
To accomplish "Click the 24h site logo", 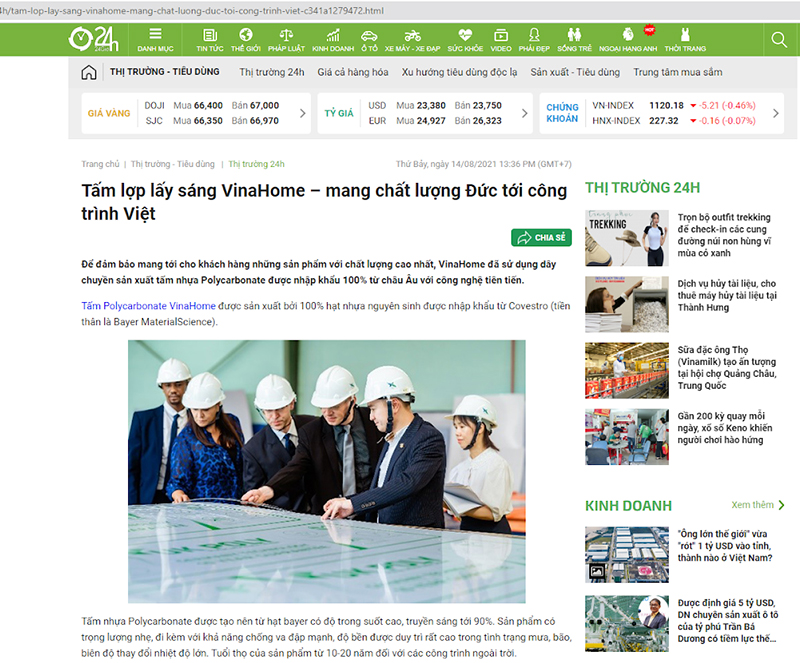I will tap(93, 39).
